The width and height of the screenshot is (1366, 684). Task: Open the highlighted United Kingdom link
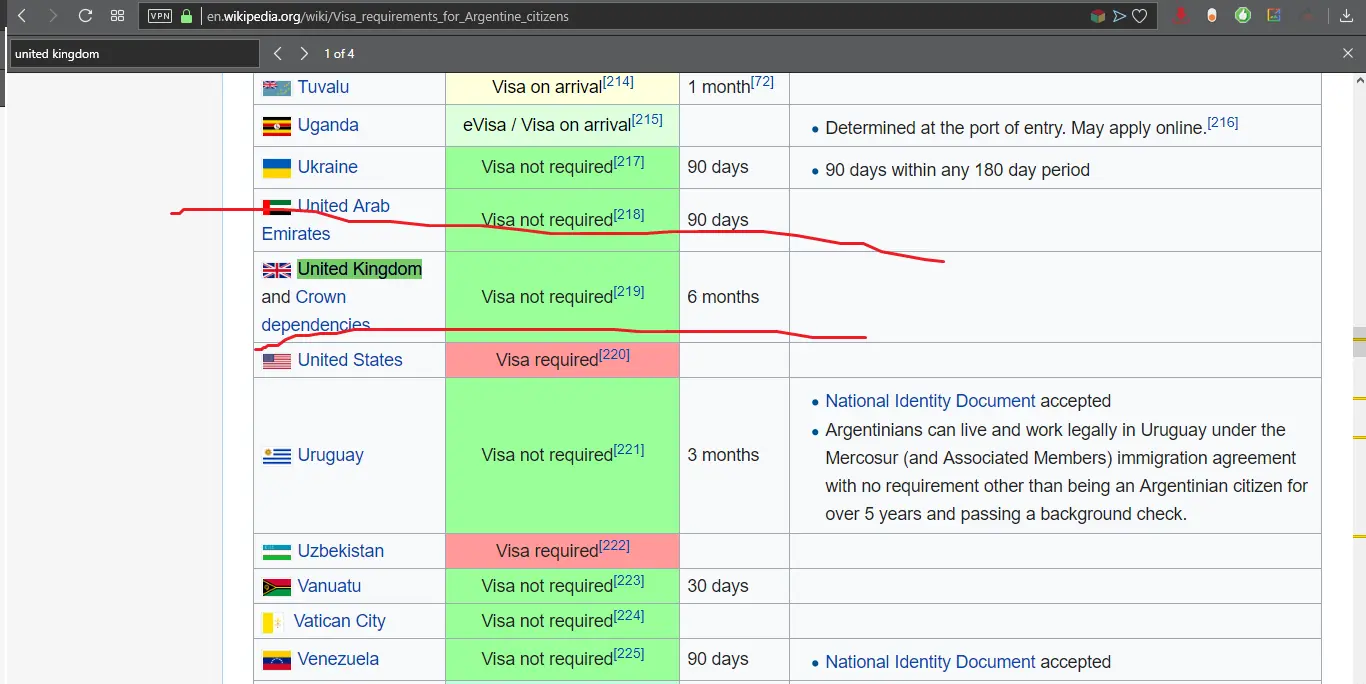point(360,269)
